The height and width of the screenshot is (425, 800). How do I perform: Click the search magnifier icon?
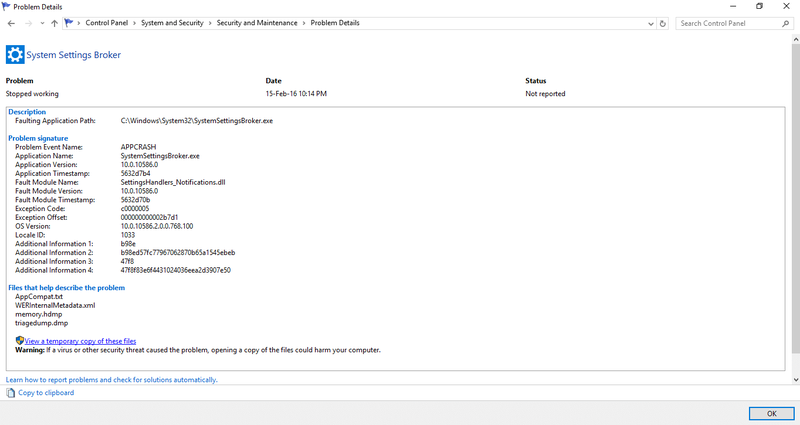click(785, 23)
